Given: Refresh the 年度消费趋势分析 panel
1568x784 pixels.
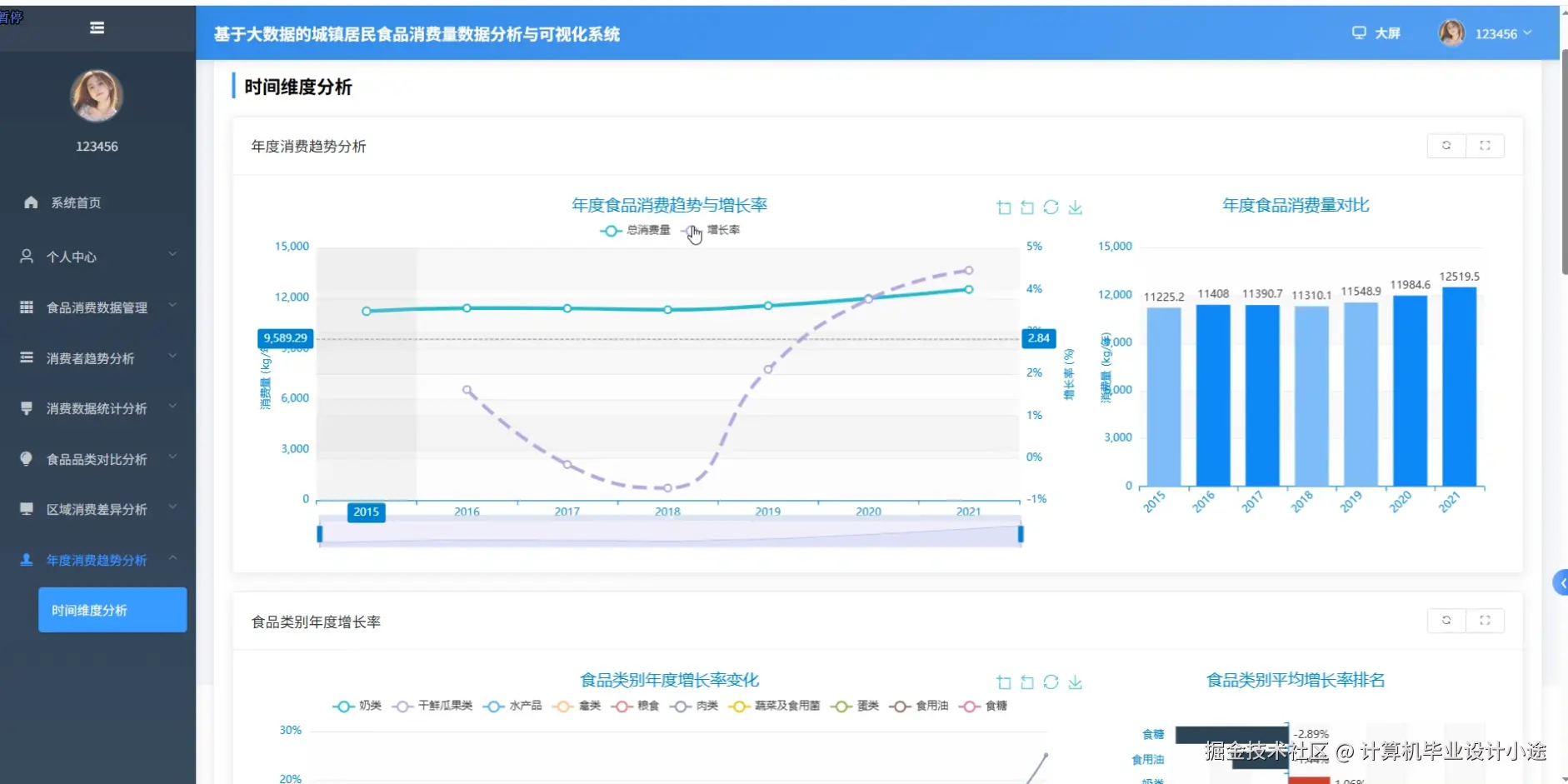Looking at the screenshot, I should [x=1447, y=145].
